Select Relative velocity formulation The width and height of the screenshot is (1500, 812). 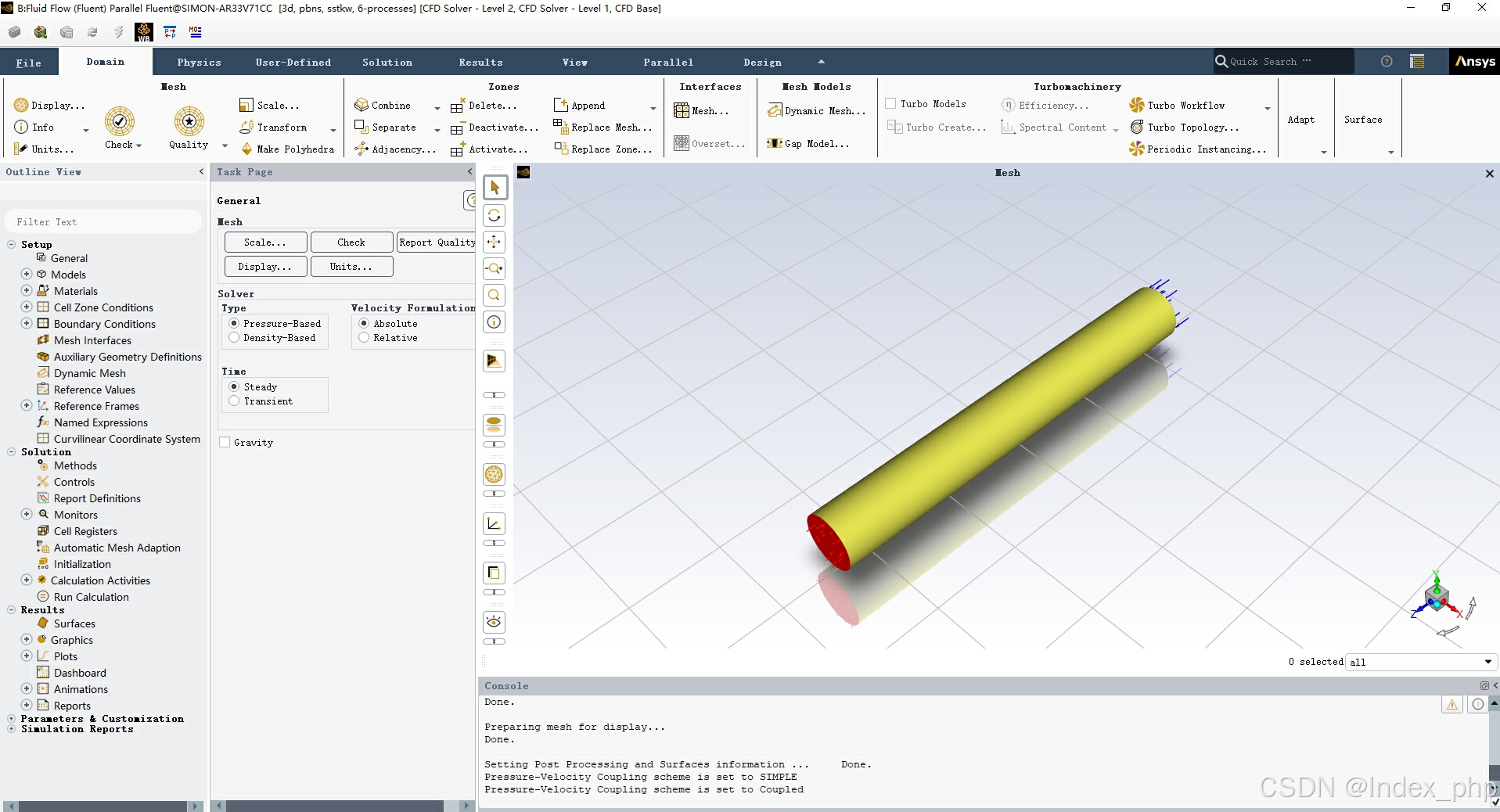click(x=364, y=338)
